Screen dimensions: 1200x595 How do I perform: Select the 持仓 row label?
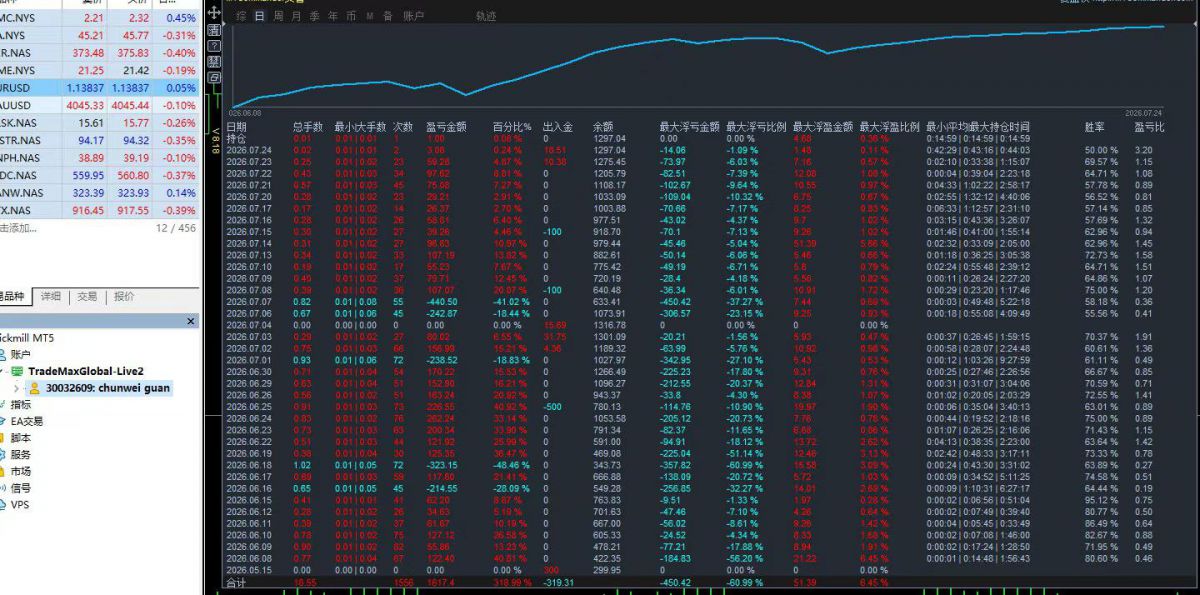point(236,139)
